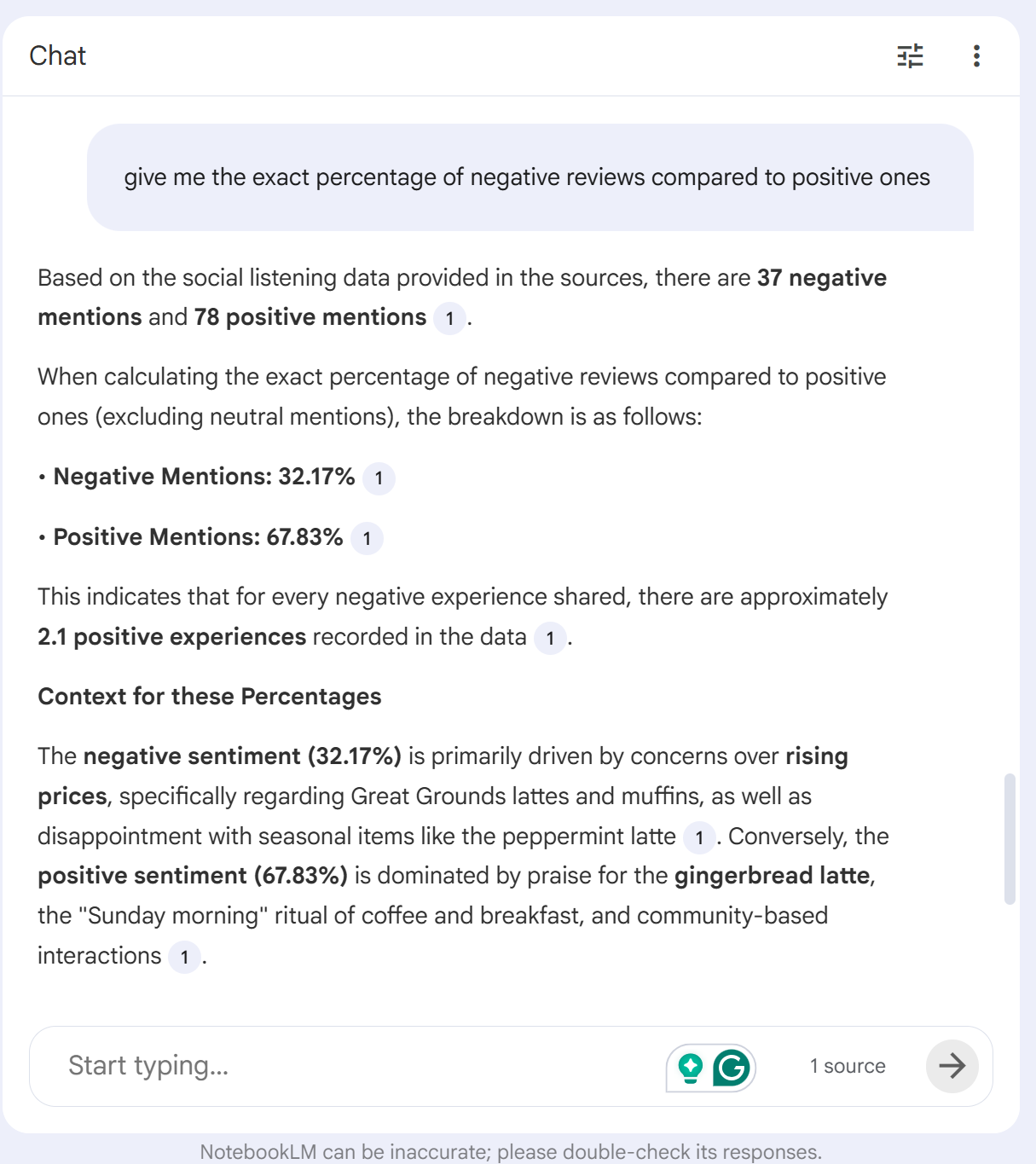Open citation 1 after 2.1 positive experiences
Screen dimensions: 1036x1164
pyautogui.click(x=550, y=639)
